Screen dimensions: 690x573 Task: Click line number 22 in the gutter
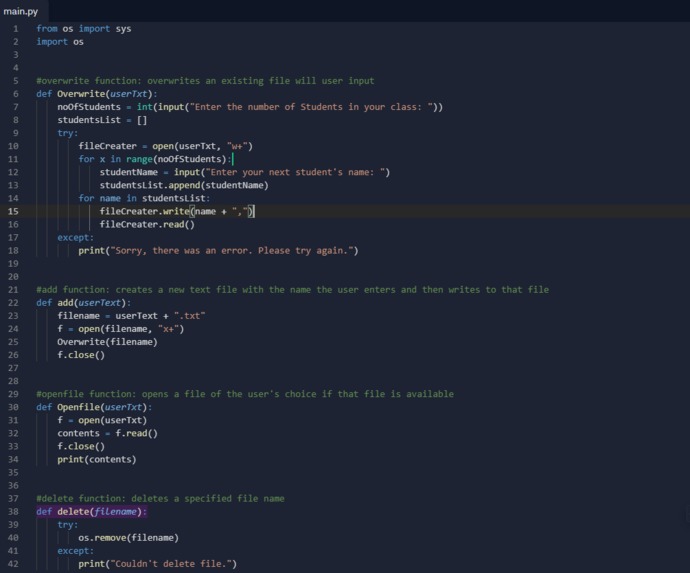13,303
